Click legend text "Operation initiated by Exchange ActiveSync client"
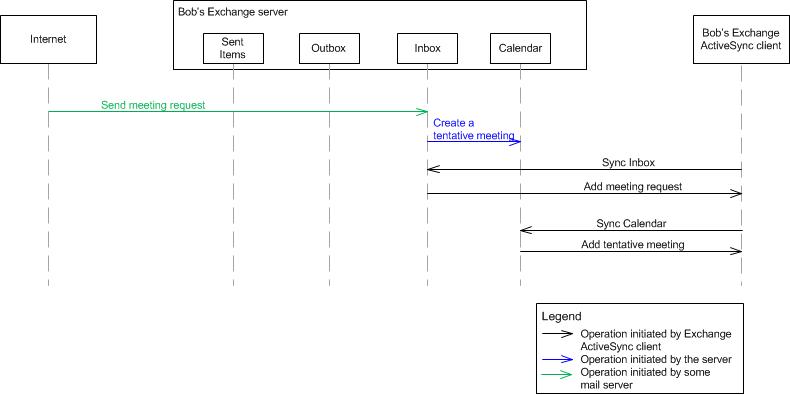790x395 pixels. point(656,340)
